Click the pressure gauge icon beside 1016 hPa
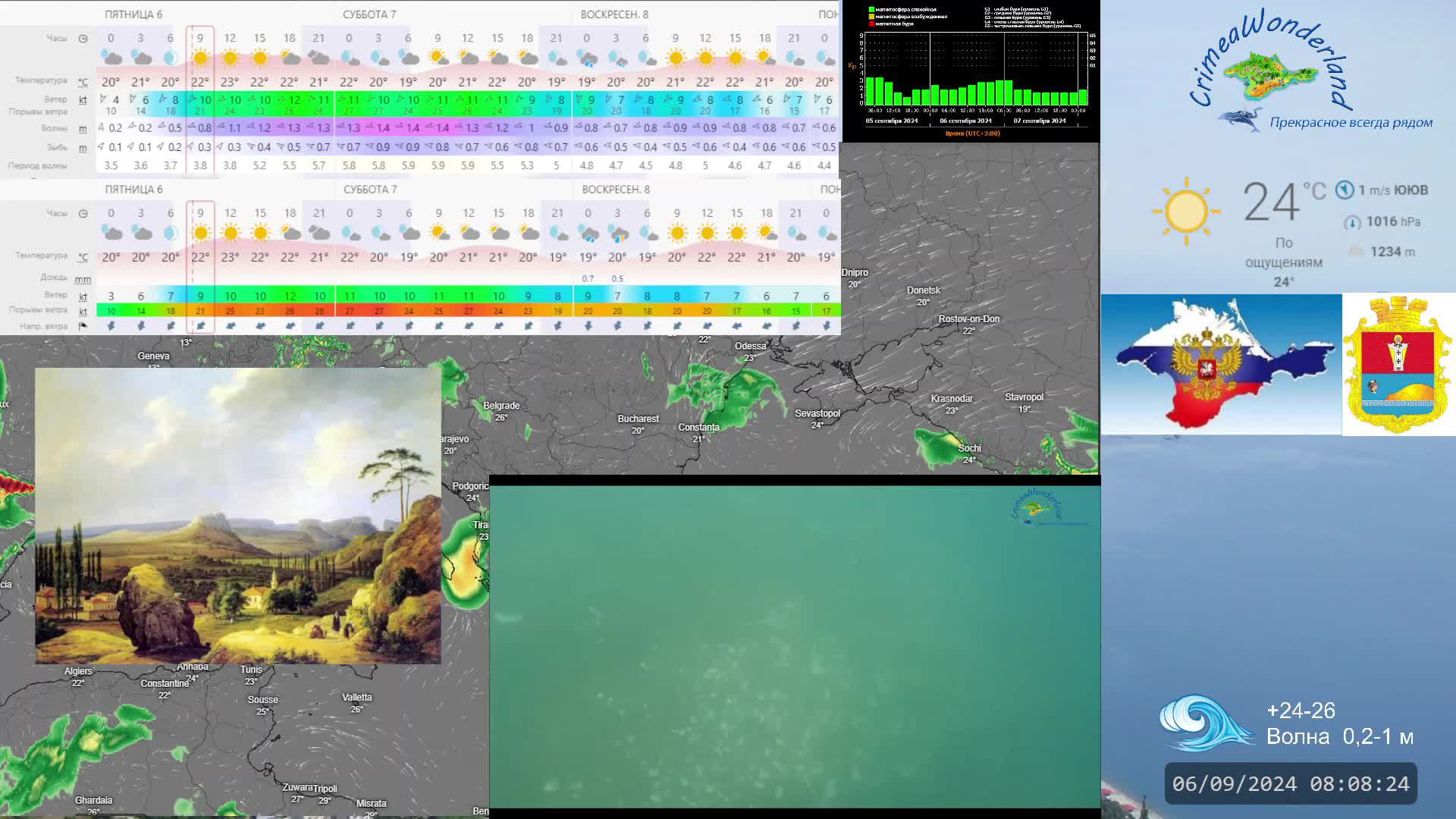The width and height of the screenshot is (1456, 819). point(1352,222)
